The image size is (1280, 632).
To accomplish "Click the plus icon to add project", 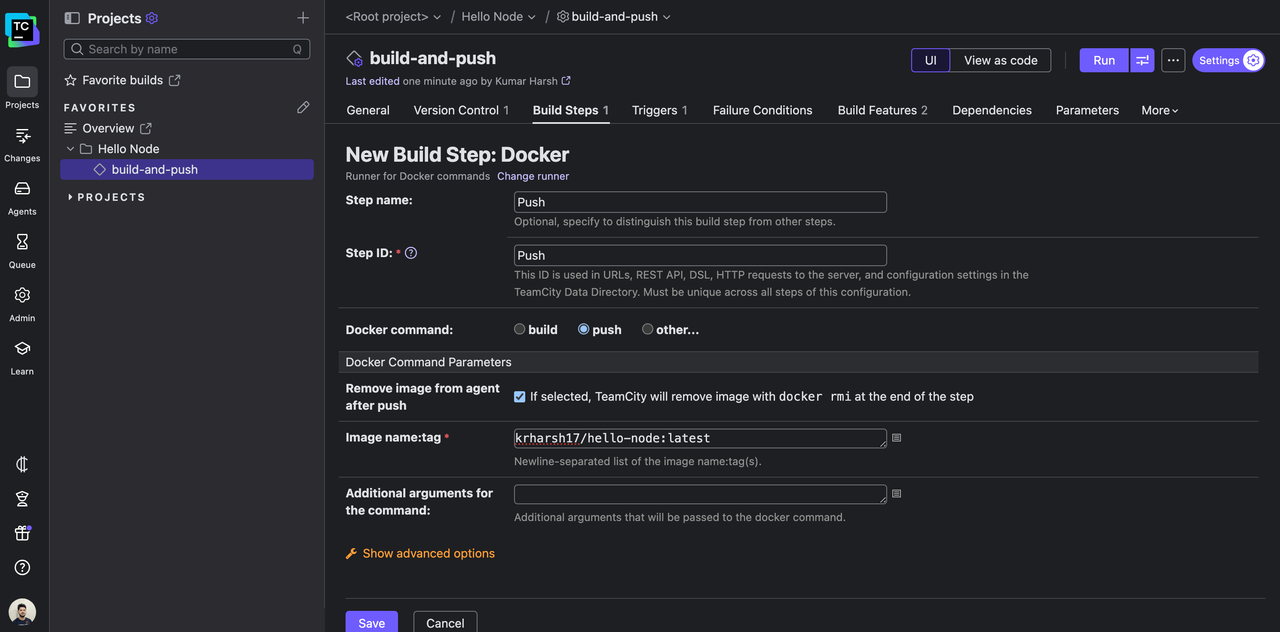I will [x=303, y=18].
